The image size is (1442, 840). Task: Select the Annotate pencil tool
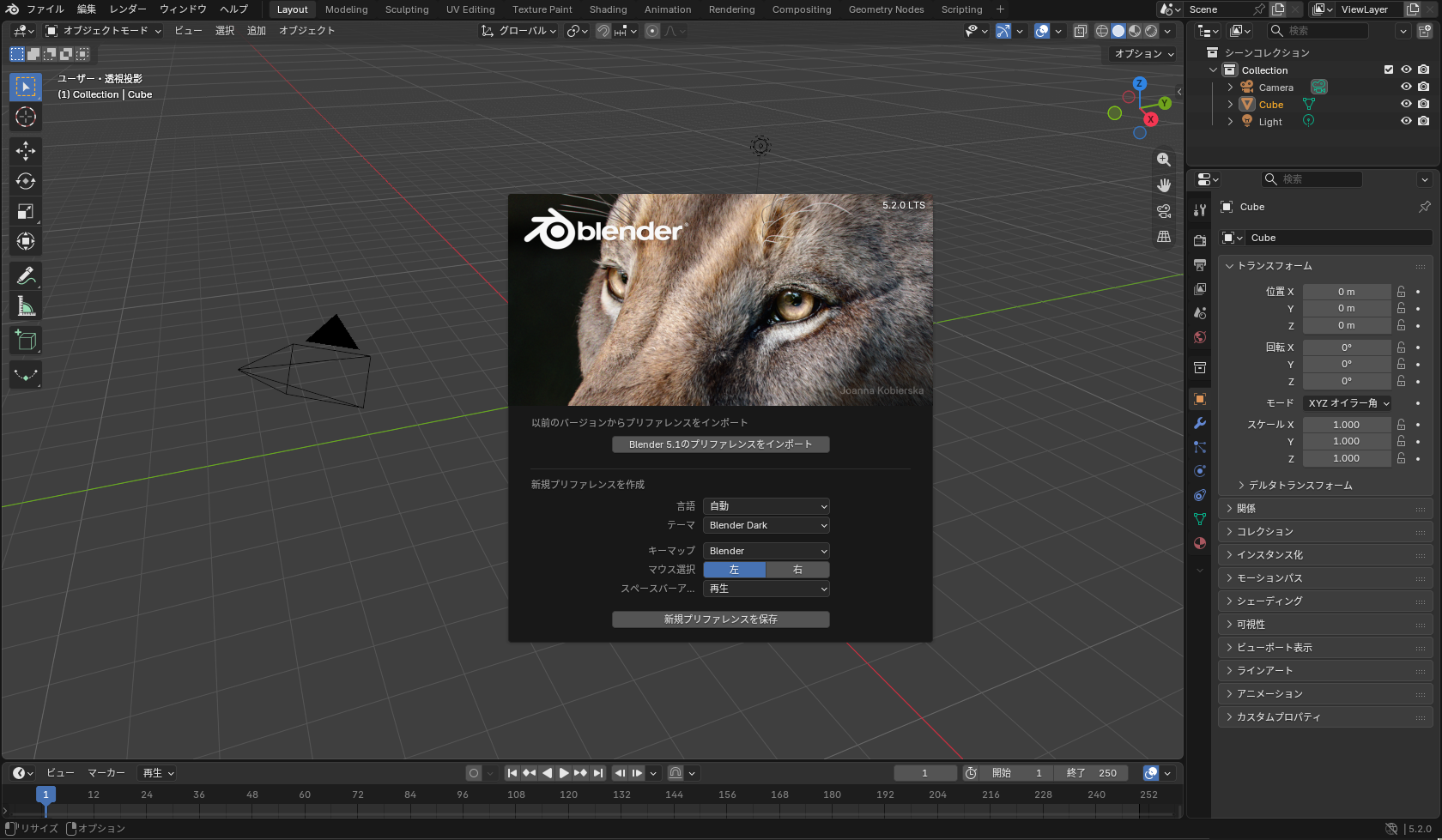pos(26,275)
